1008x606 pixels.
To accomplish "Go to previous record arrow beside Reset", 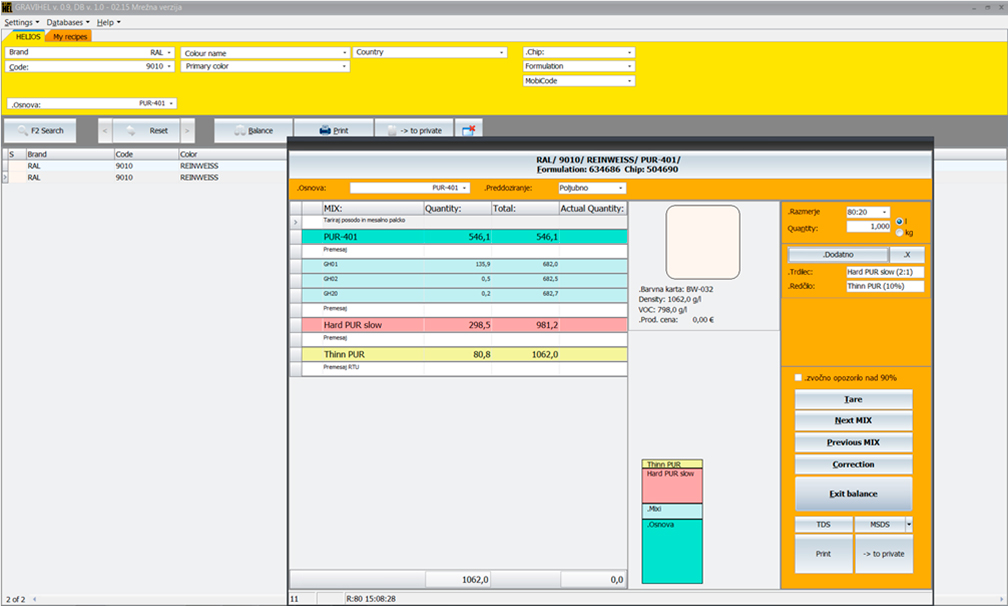I will (105, 130).
